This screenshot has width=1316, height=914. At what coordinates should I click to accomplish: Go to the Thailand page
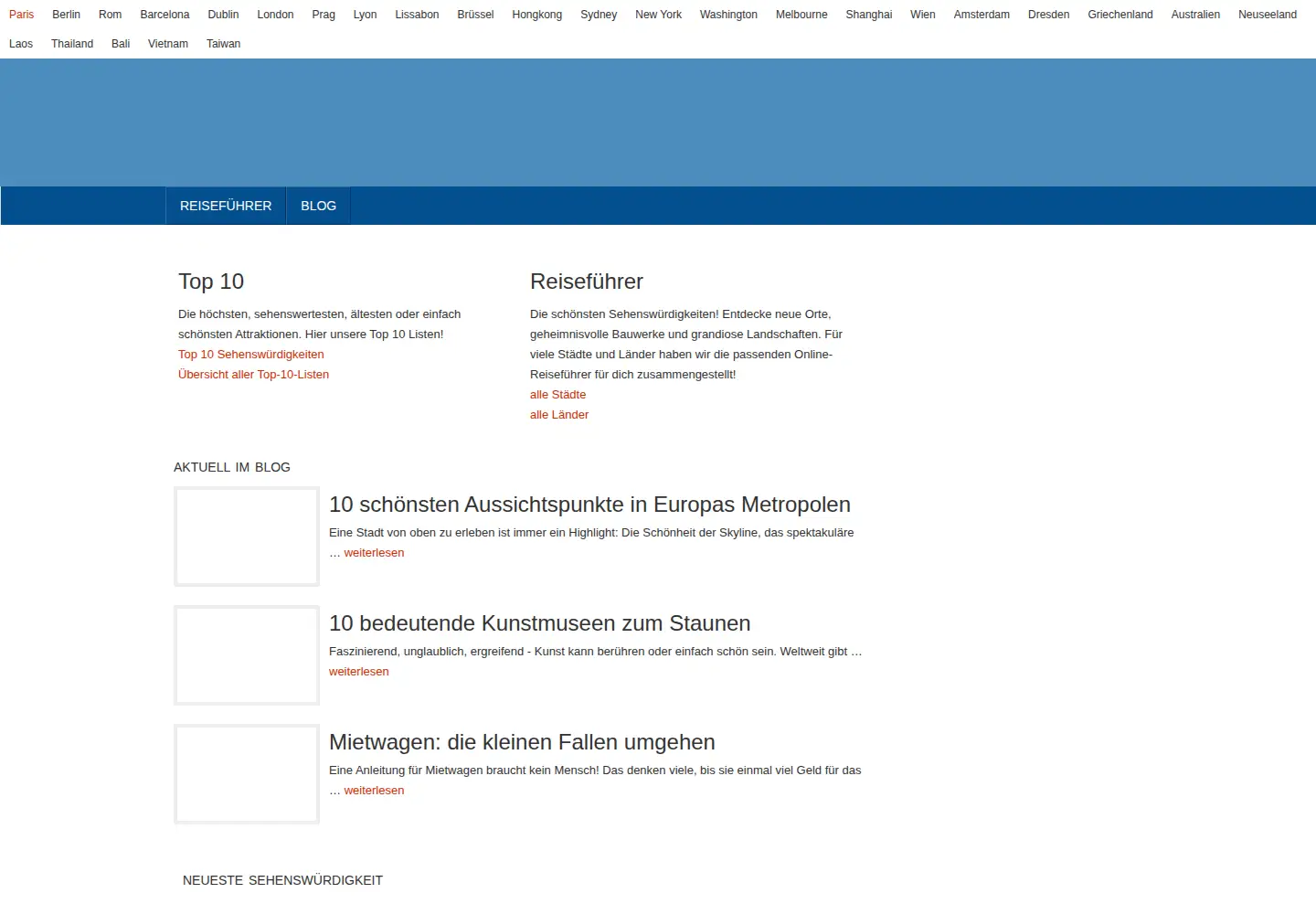point(72,44)
